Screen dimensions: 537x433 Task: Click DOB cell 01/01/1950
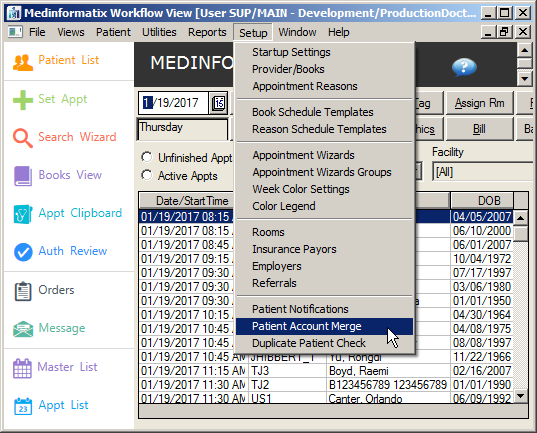482,301
